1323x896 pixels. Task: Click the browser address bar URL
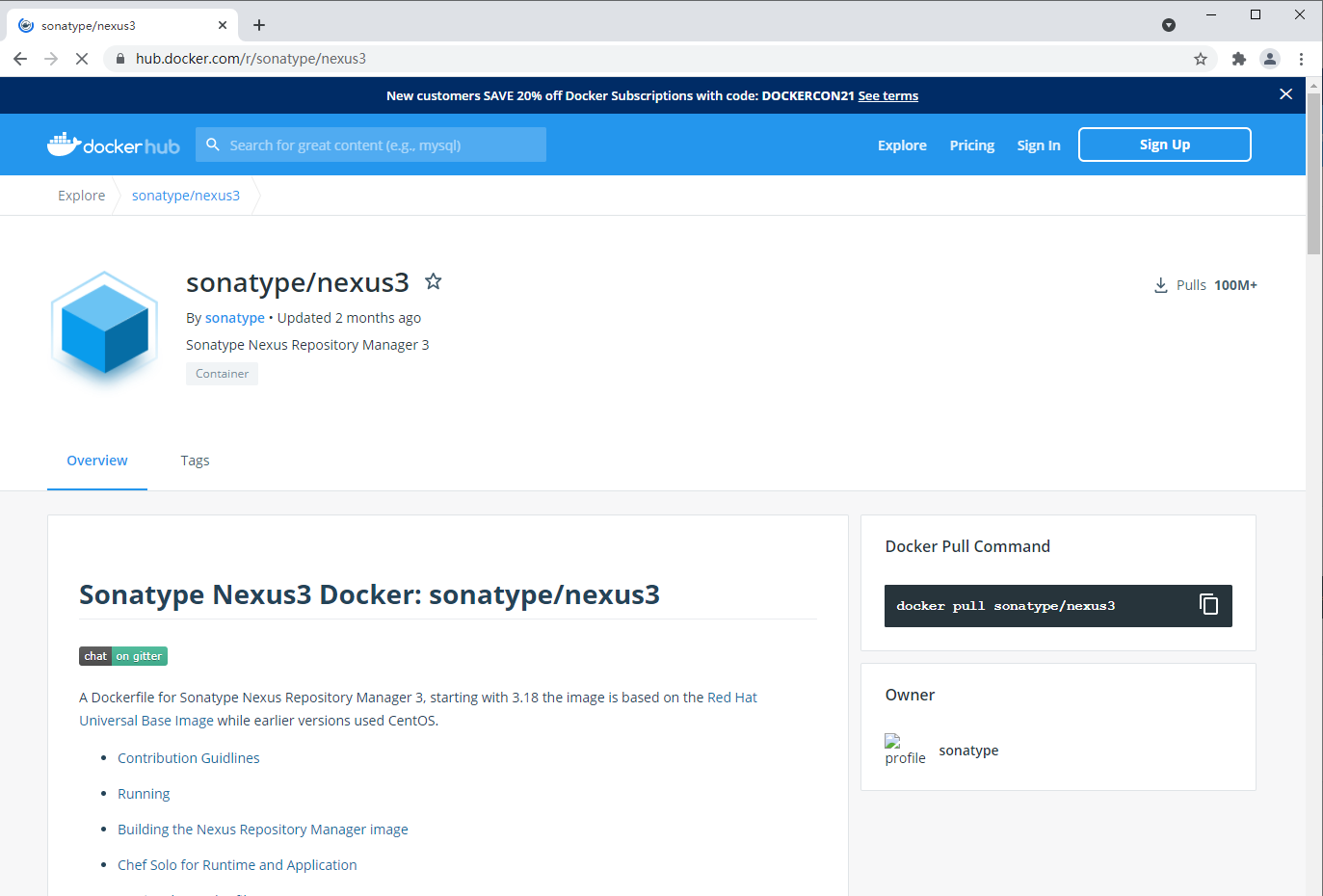pyautogui.click(x=251, y=59)
